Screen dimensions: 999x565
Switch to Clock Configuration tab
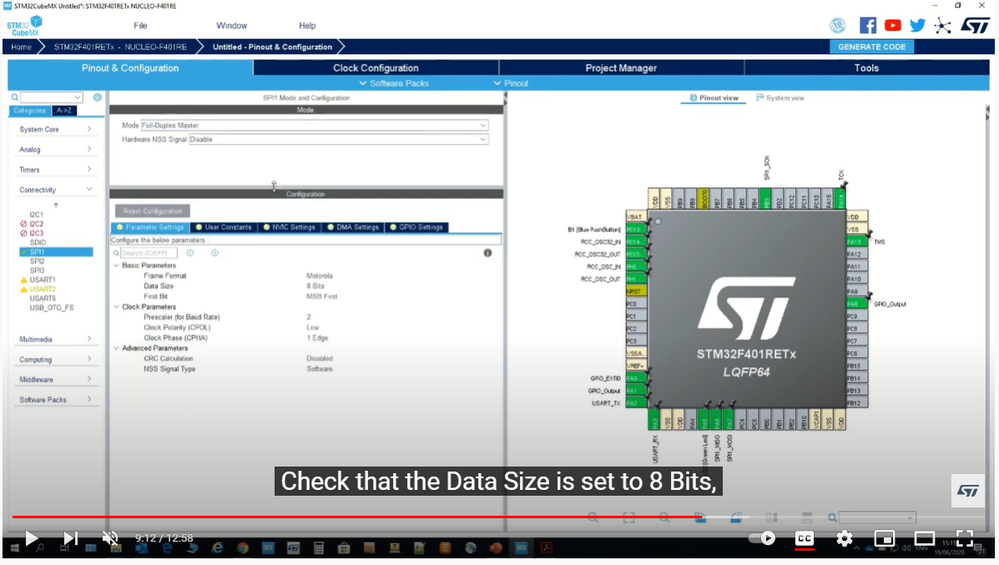[376, 68]
